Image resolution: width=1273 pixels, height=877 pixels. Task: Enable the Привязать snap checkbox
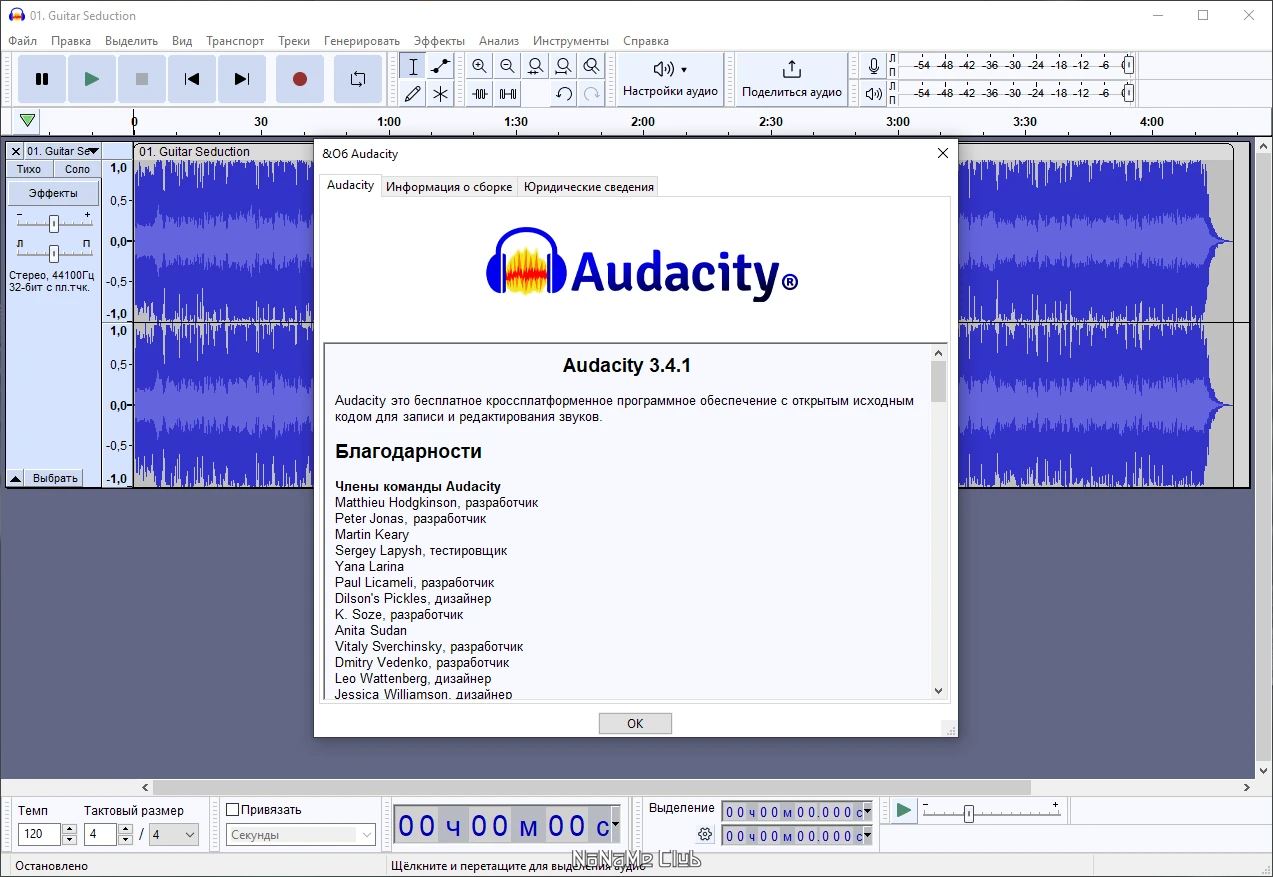[x=233, y=810]
